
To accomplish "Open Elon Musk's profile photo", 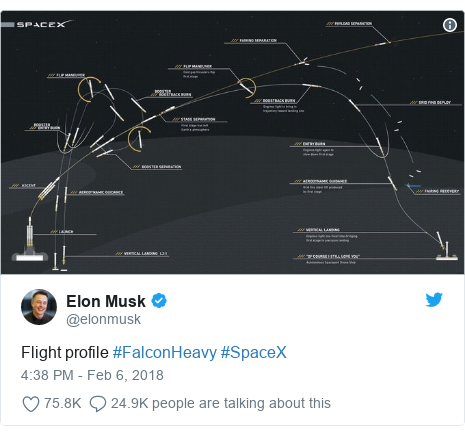I will pos(39,307).
